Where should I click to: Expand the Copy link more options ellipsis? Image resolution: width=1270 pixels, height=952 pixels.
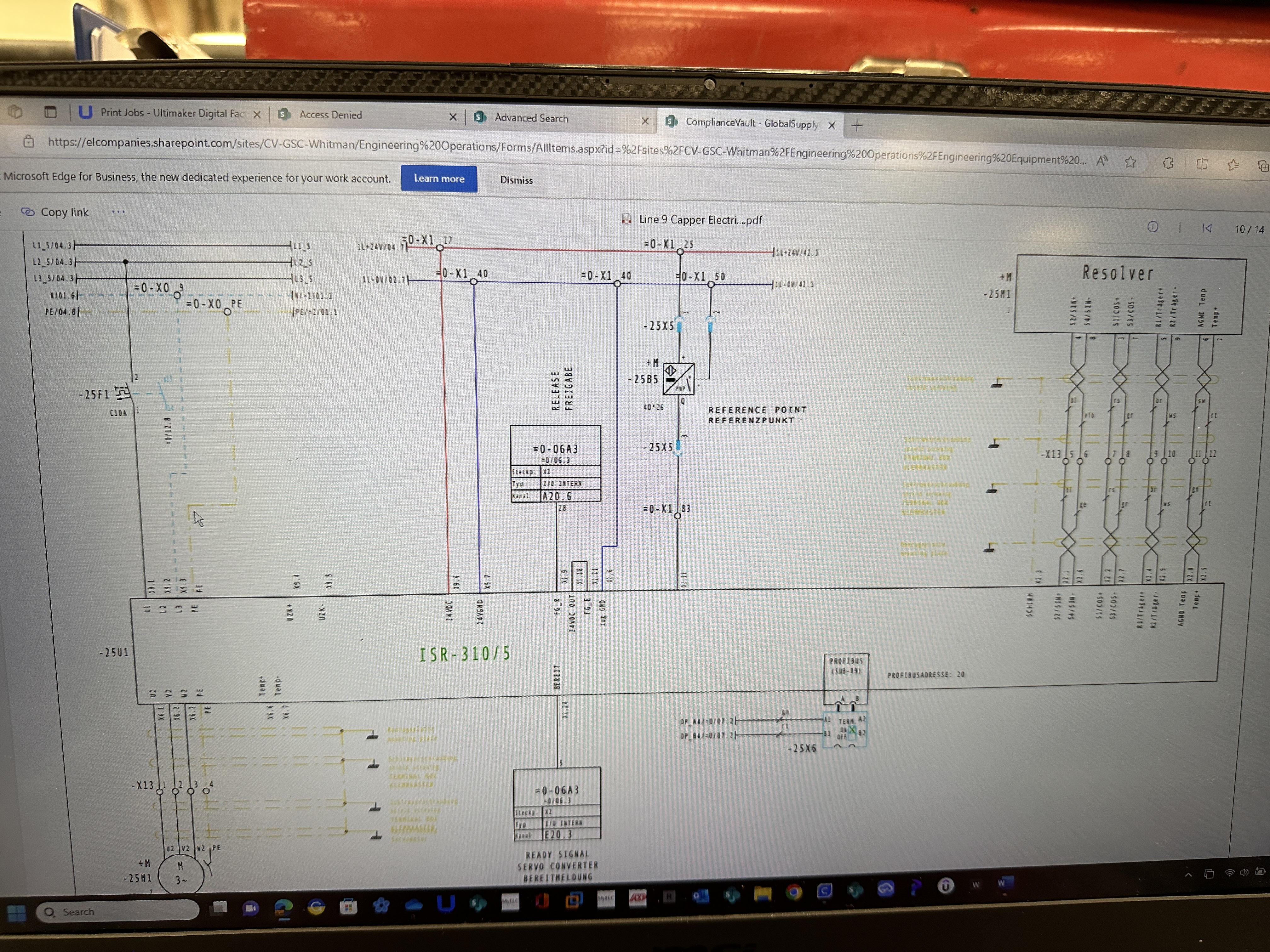pos(118,212)
